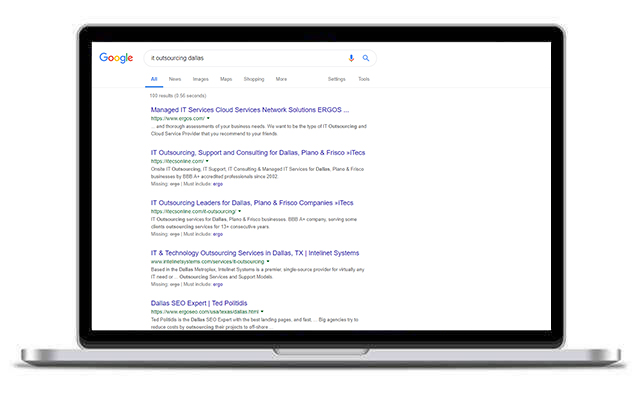Expand the More search categories menu
This screenshot has height=397, width=640.
(x=281, y=79)
